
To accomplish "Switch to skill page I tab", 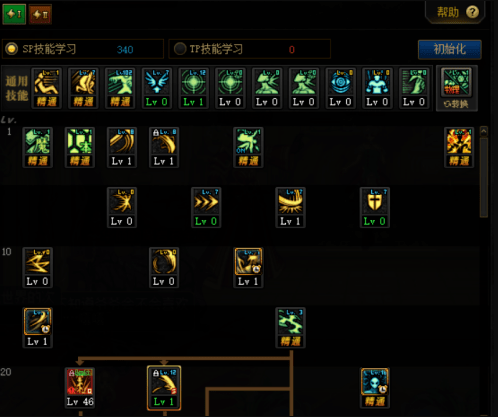I will point(14,14).
